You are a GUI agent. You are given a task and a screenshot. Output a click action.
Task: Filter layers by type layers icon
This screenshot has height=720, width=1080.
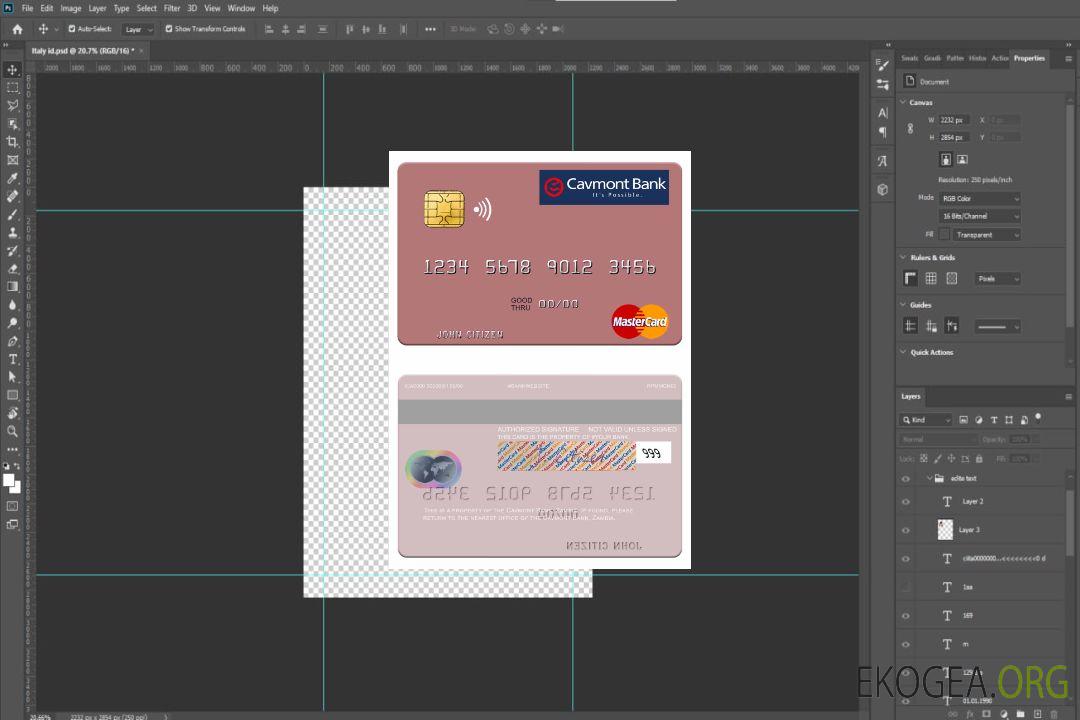(x=994, y=420)
